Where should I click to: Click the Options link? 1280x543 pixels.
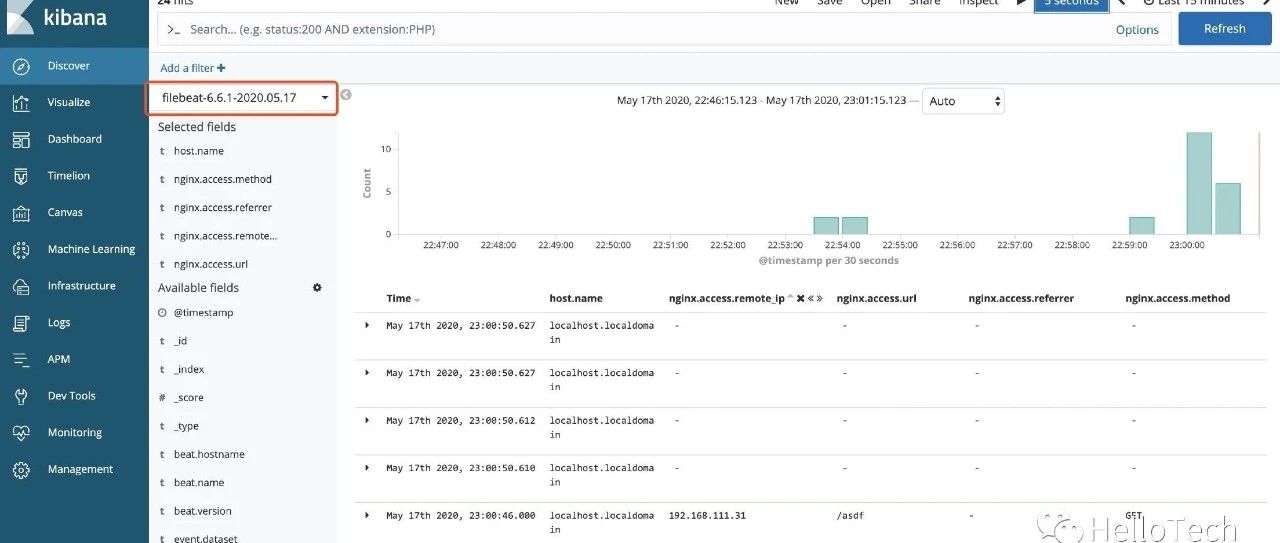pyautogui.click(x=1137, y=30)
